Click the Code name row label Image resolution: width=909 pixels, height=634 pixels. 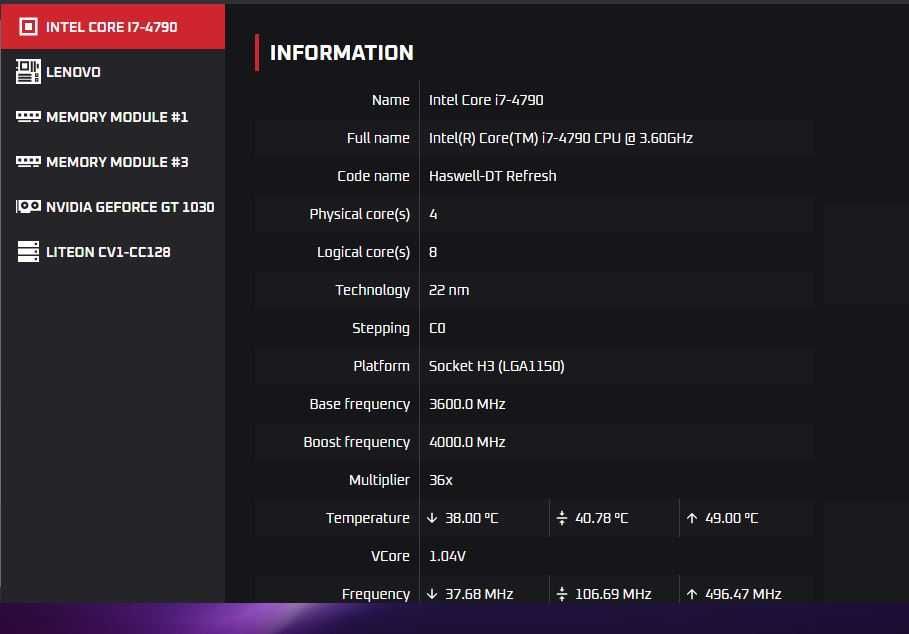373,176
